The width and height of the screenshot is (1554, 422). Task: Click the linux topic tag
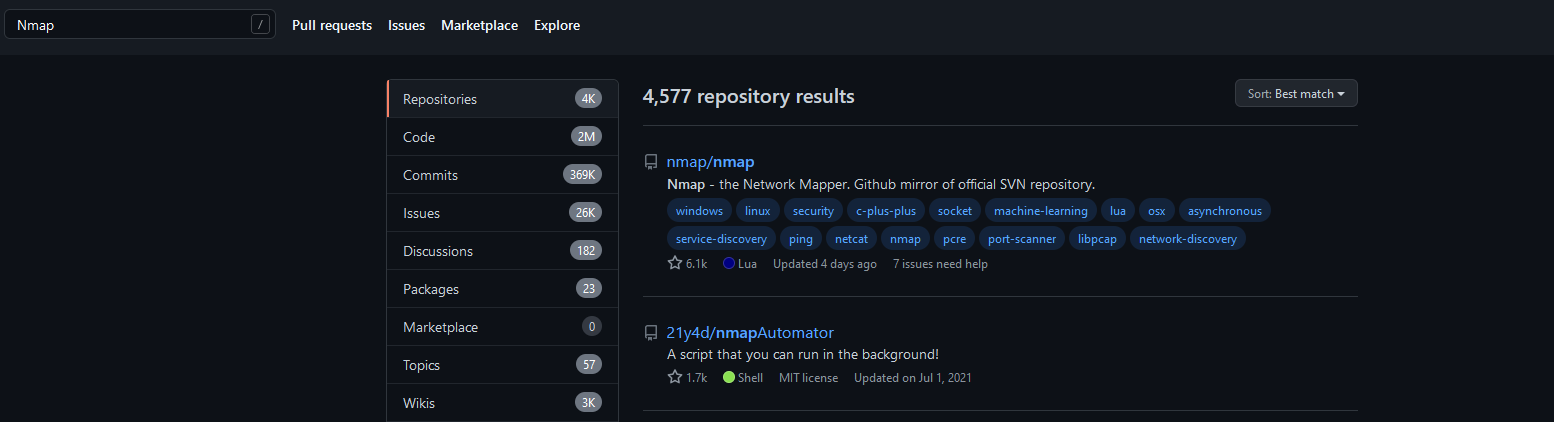pos(758,211)
